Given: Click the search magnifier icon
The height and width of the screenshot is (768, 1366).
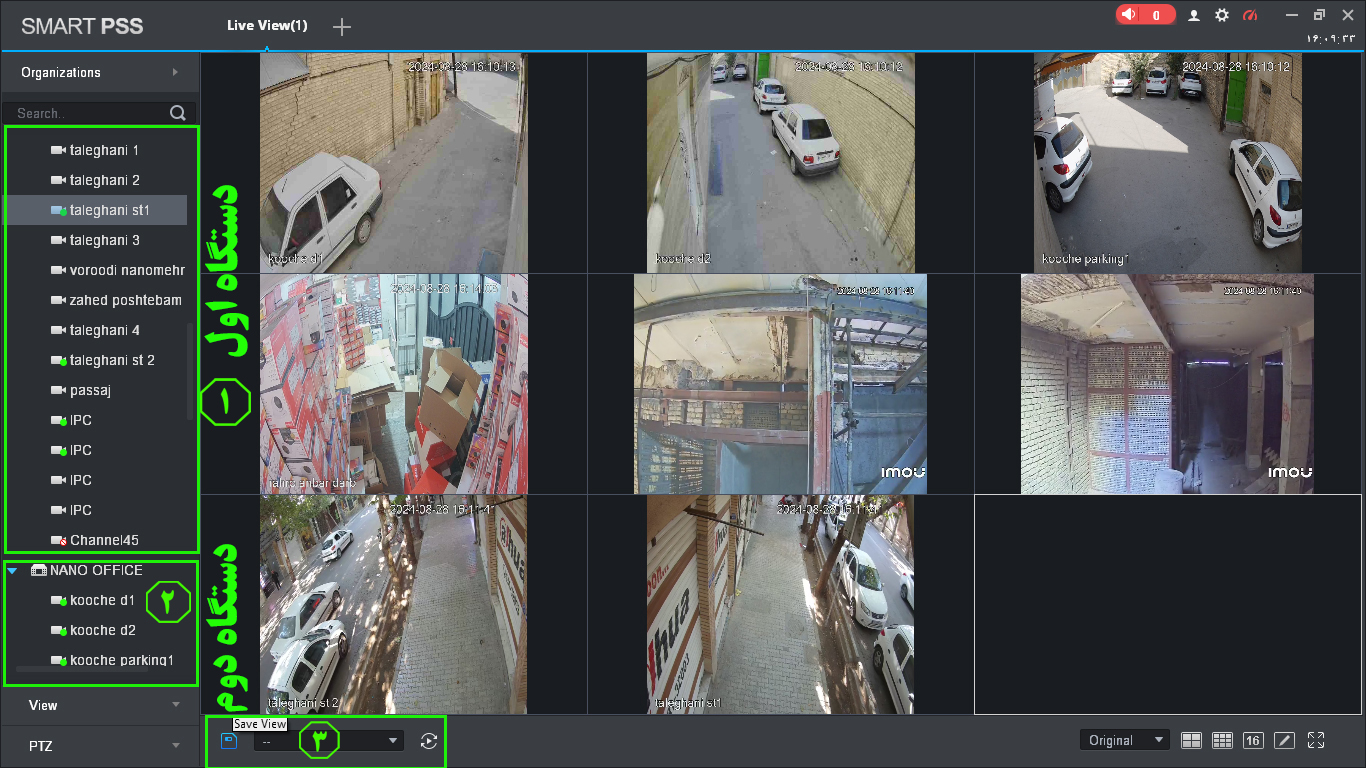Looking at the screenshot, I should pyautogui.click(x=178, y=113).
